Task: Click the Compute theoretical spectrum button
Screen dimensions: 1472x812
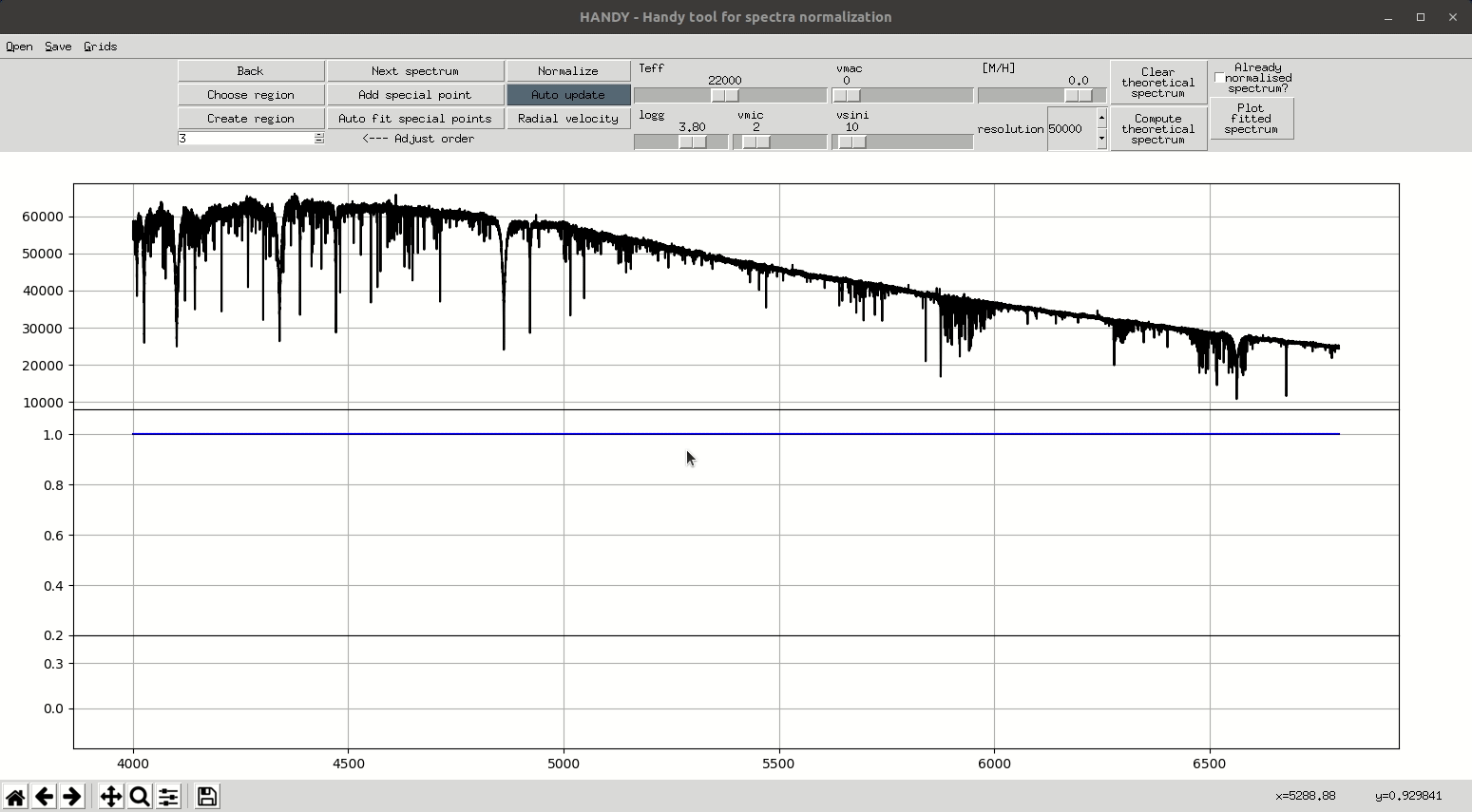Action: coord(1158,129)
